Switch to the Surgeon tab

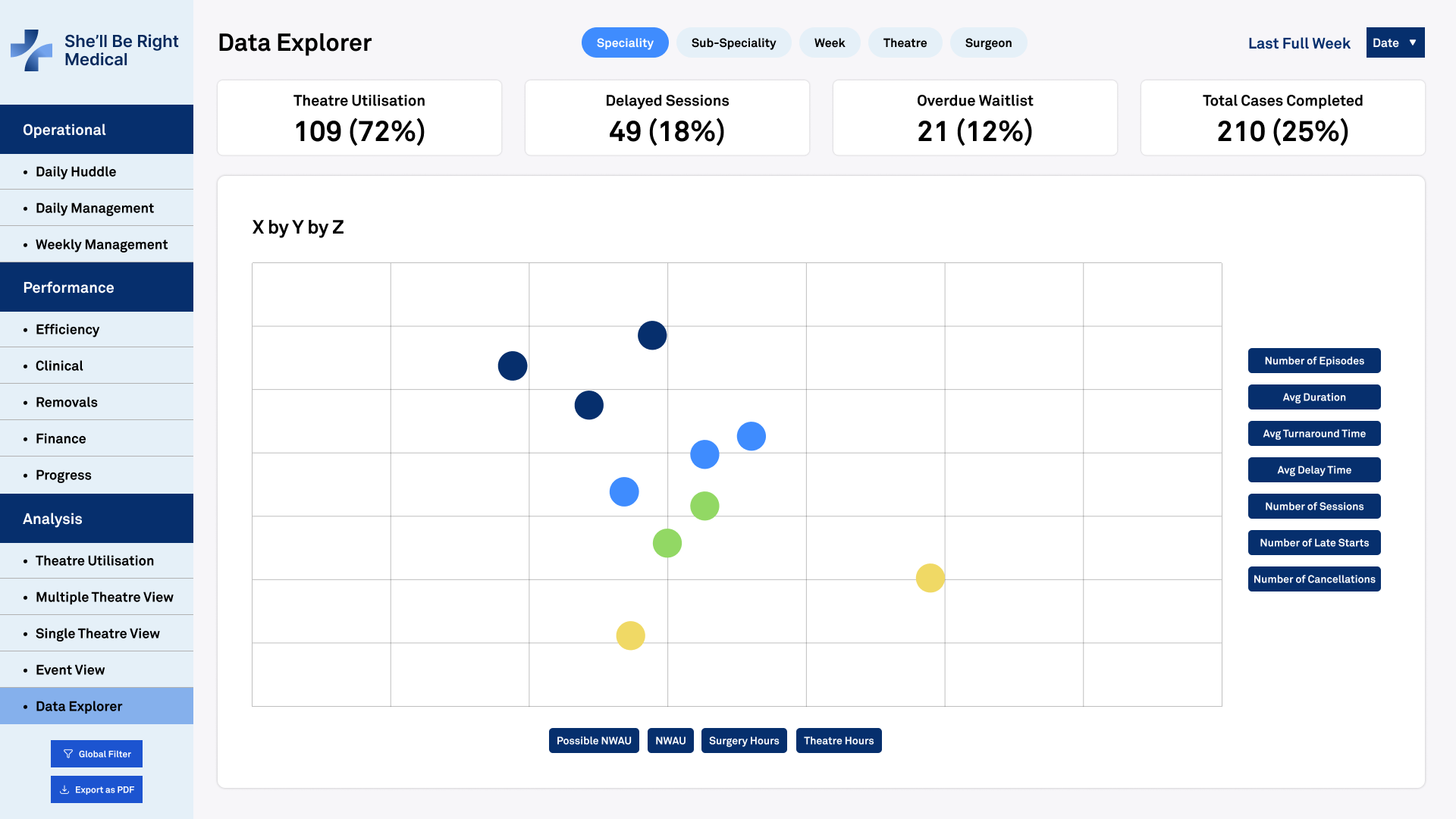point(988,42)
